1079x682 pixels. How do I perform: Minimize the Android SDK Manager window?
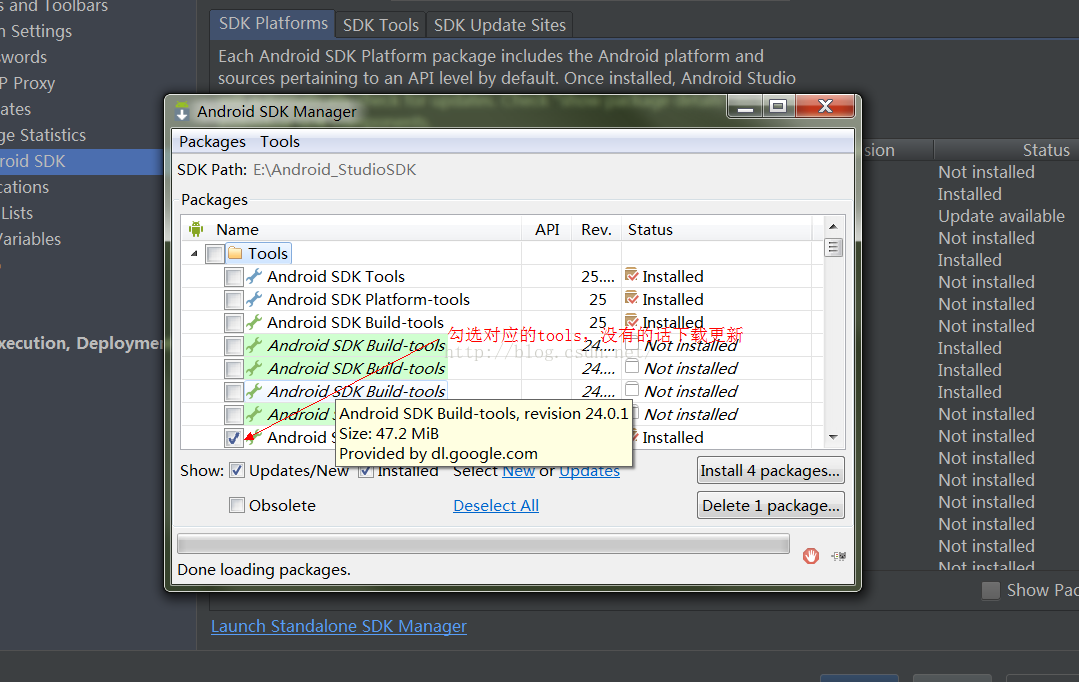click(745, 107)
